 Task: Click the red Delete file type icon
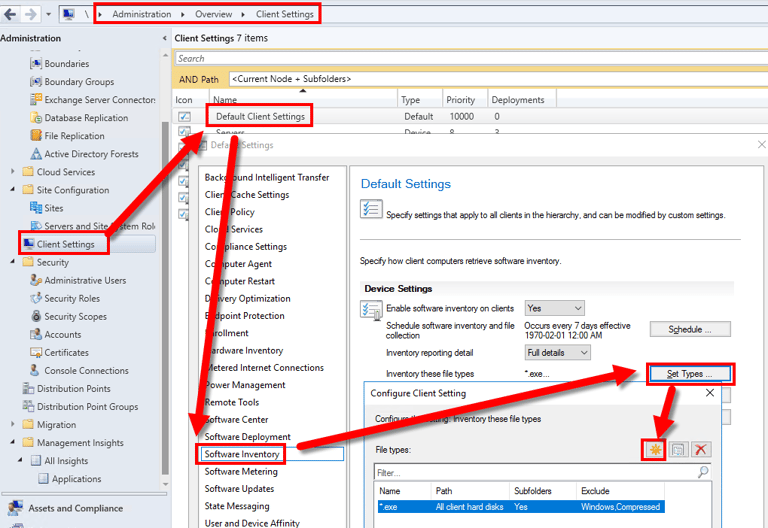701,449
